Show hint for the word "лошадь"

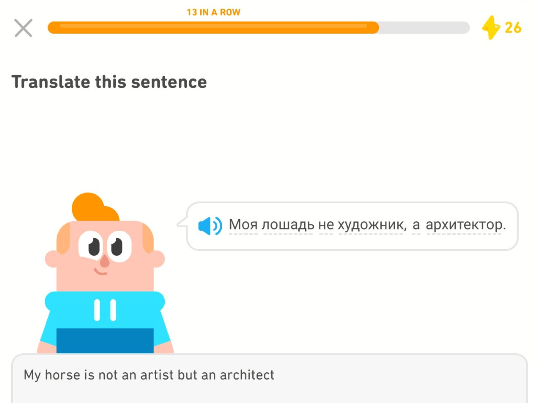click(x=288, y=225)
